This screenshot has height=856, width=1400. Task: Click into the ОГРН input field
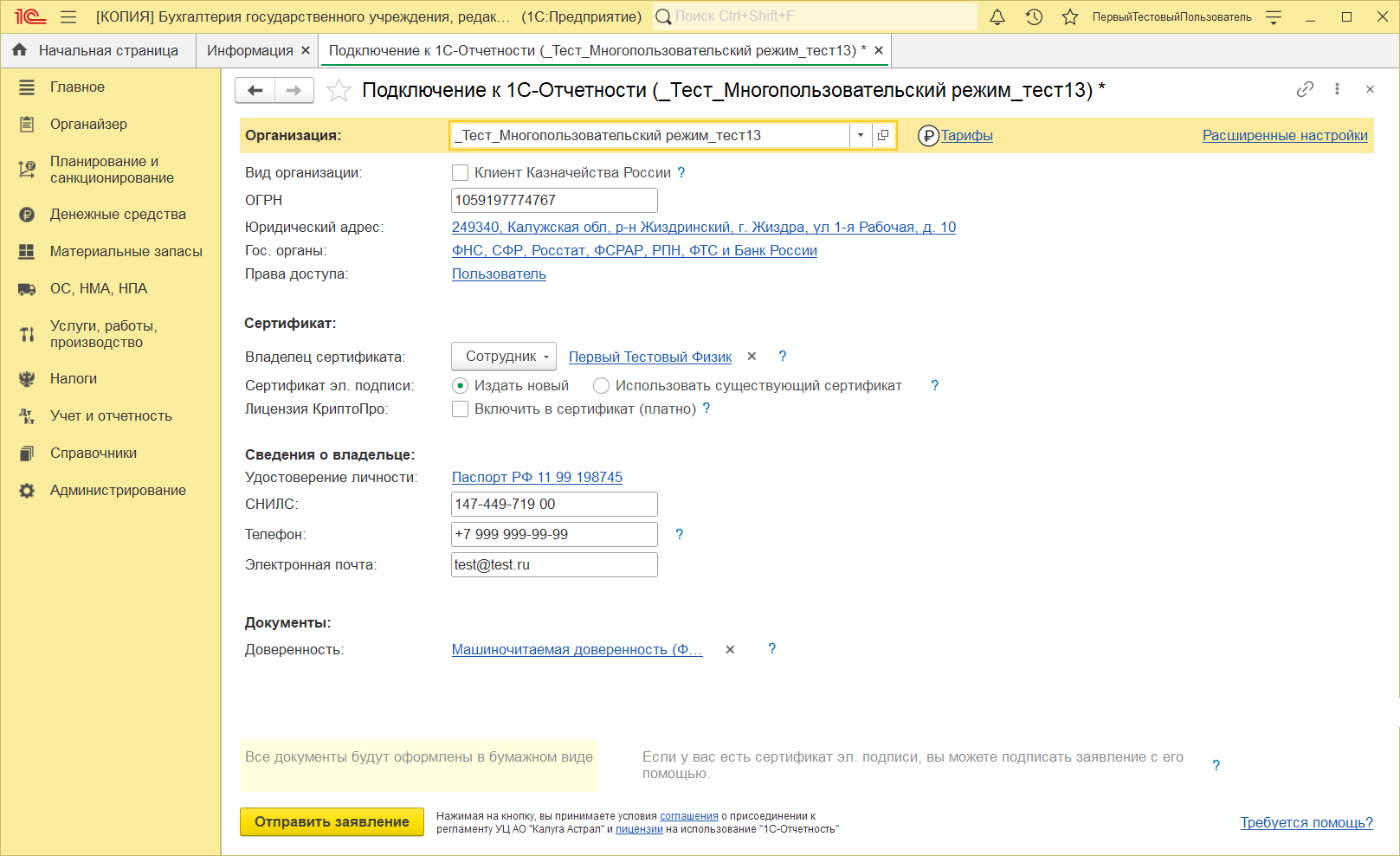pyautogui.click(x=554, y=200)
